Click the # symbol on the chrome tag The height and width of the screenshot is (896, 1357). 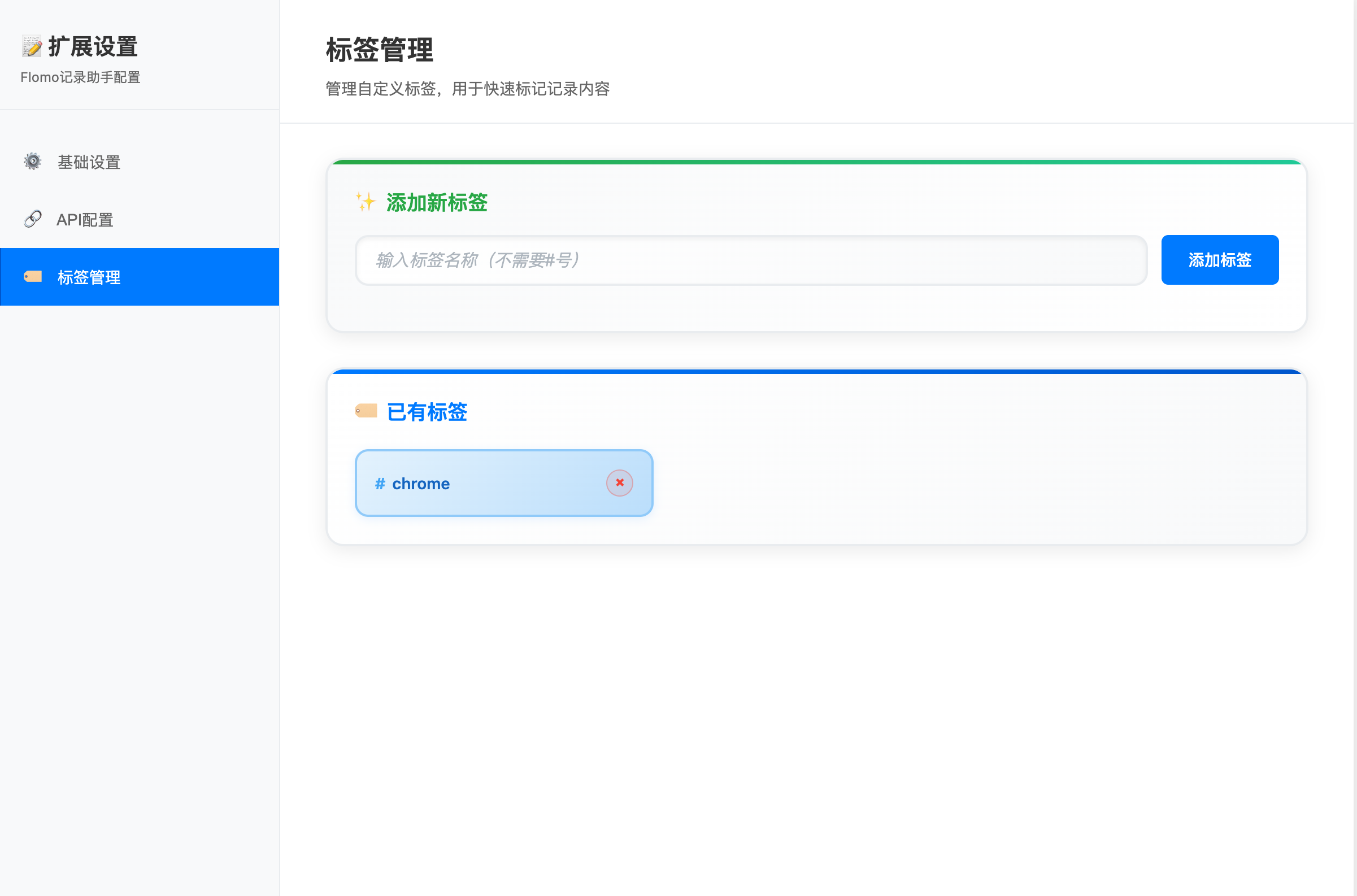pos(380,484)
